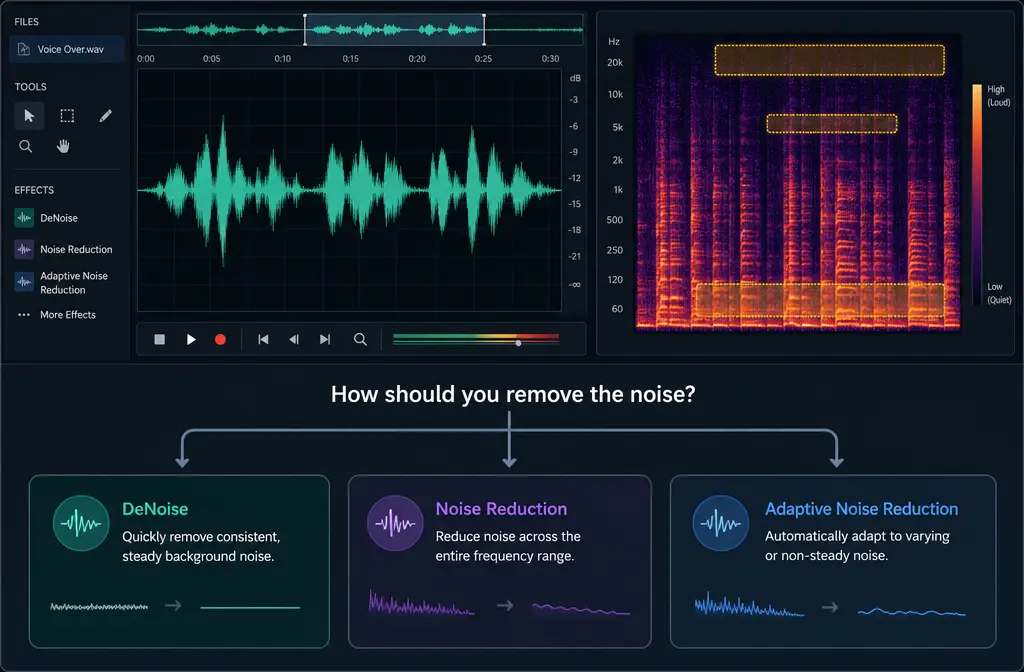Select the hand pan tool

tap(63, 146)
